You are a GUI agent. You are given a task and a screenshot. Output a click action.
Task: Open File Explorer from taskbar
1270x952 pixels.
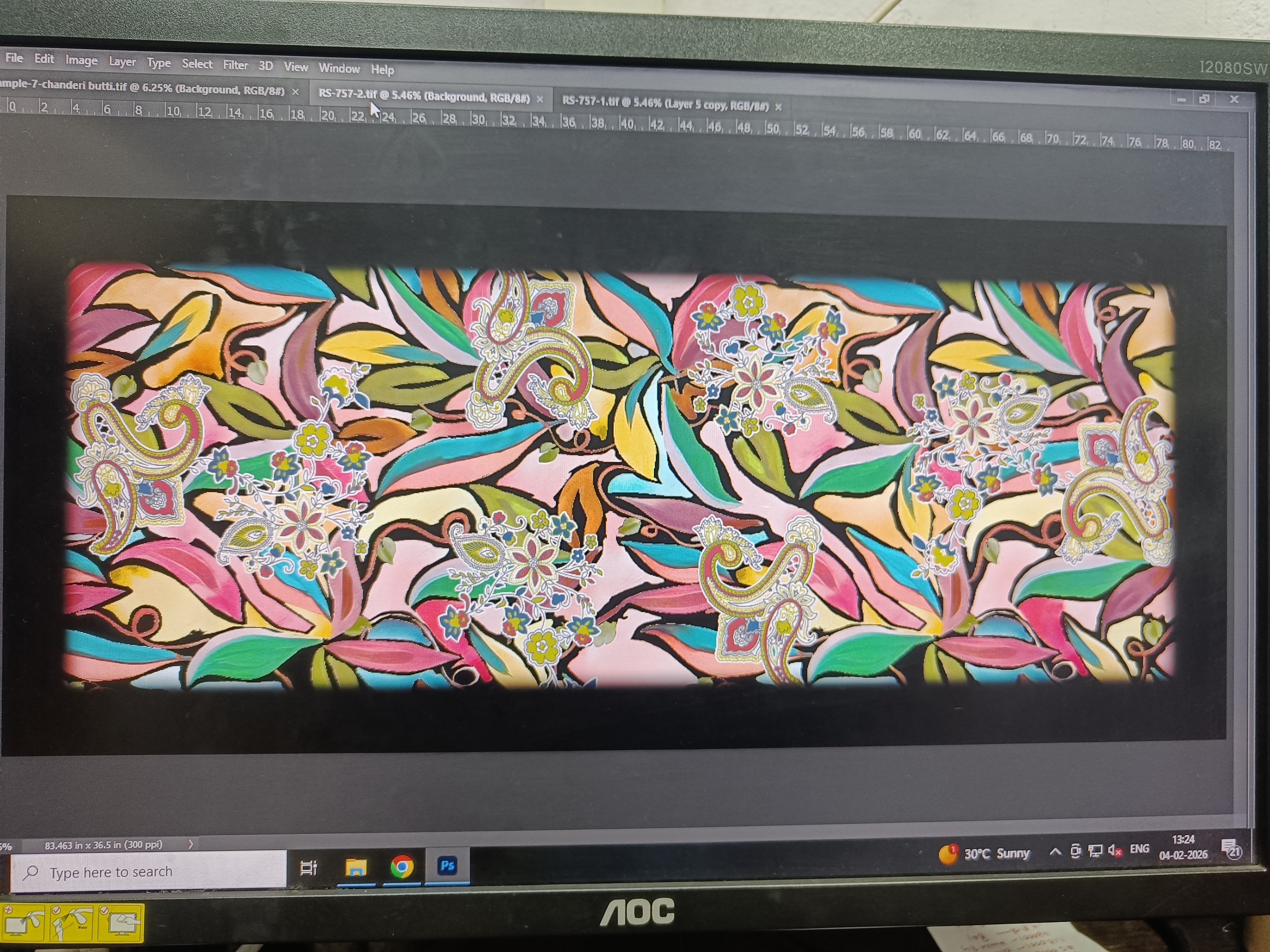(356, 867)
